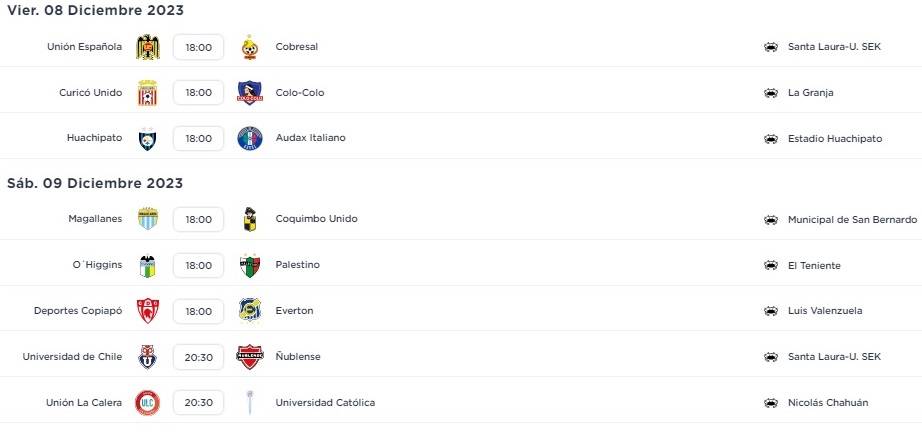Click the Nicolás Chahuán venue name
The height and width of the screenshot is (436, 922).
pos(828,403)
